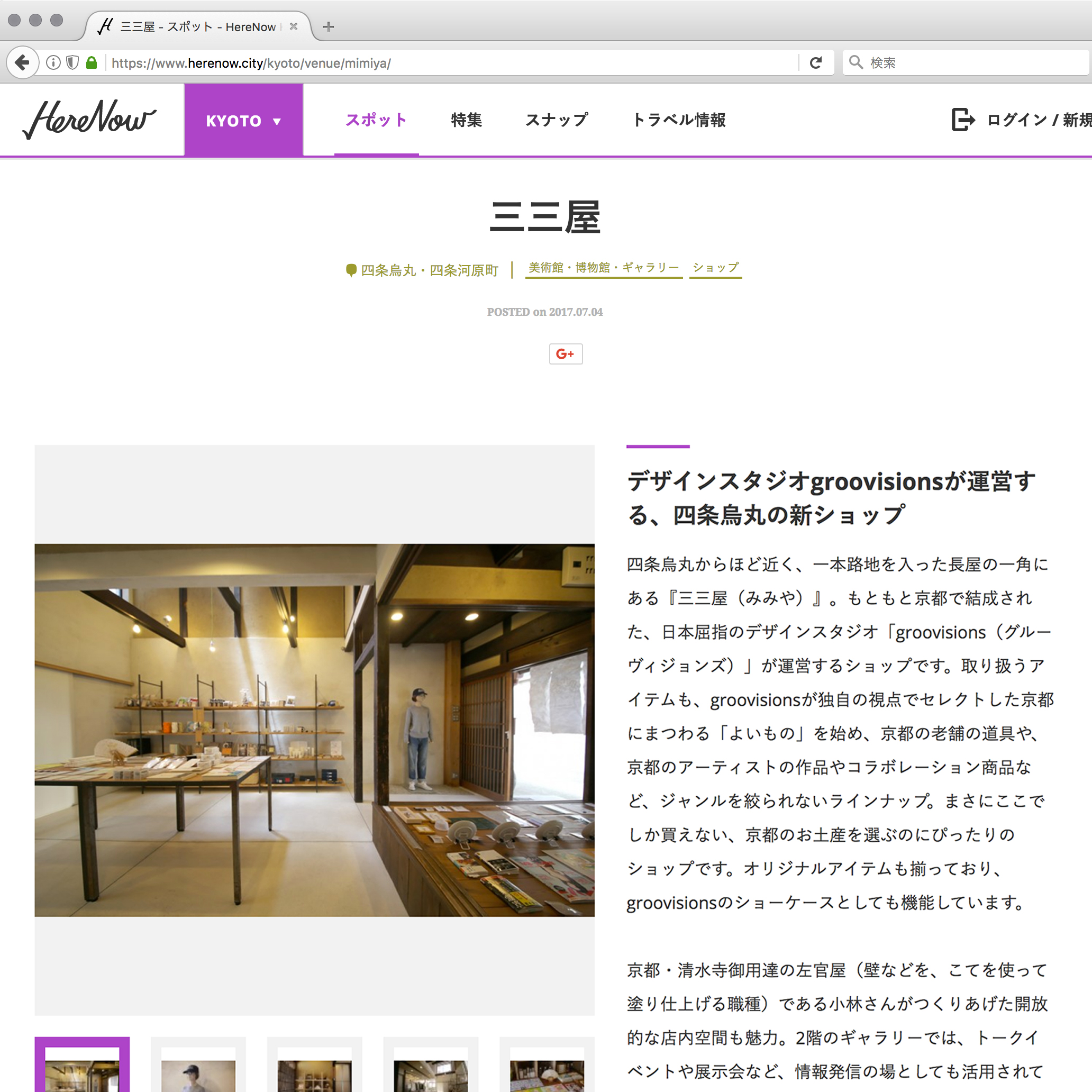Screen dimensions: 1092x1092
Task: Select the fifth gallery thumbnail
Action: [547, 1065]
